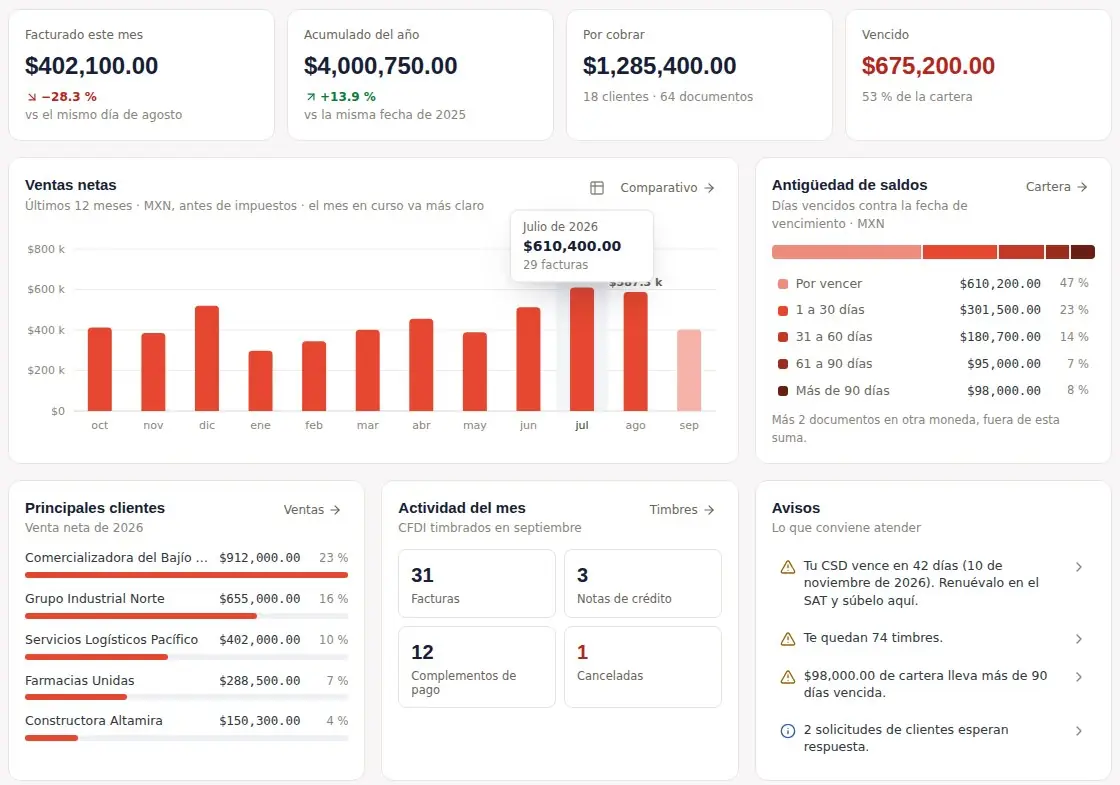Click the Grupo Industrial Norte progress bar

(x=186, y=616)
